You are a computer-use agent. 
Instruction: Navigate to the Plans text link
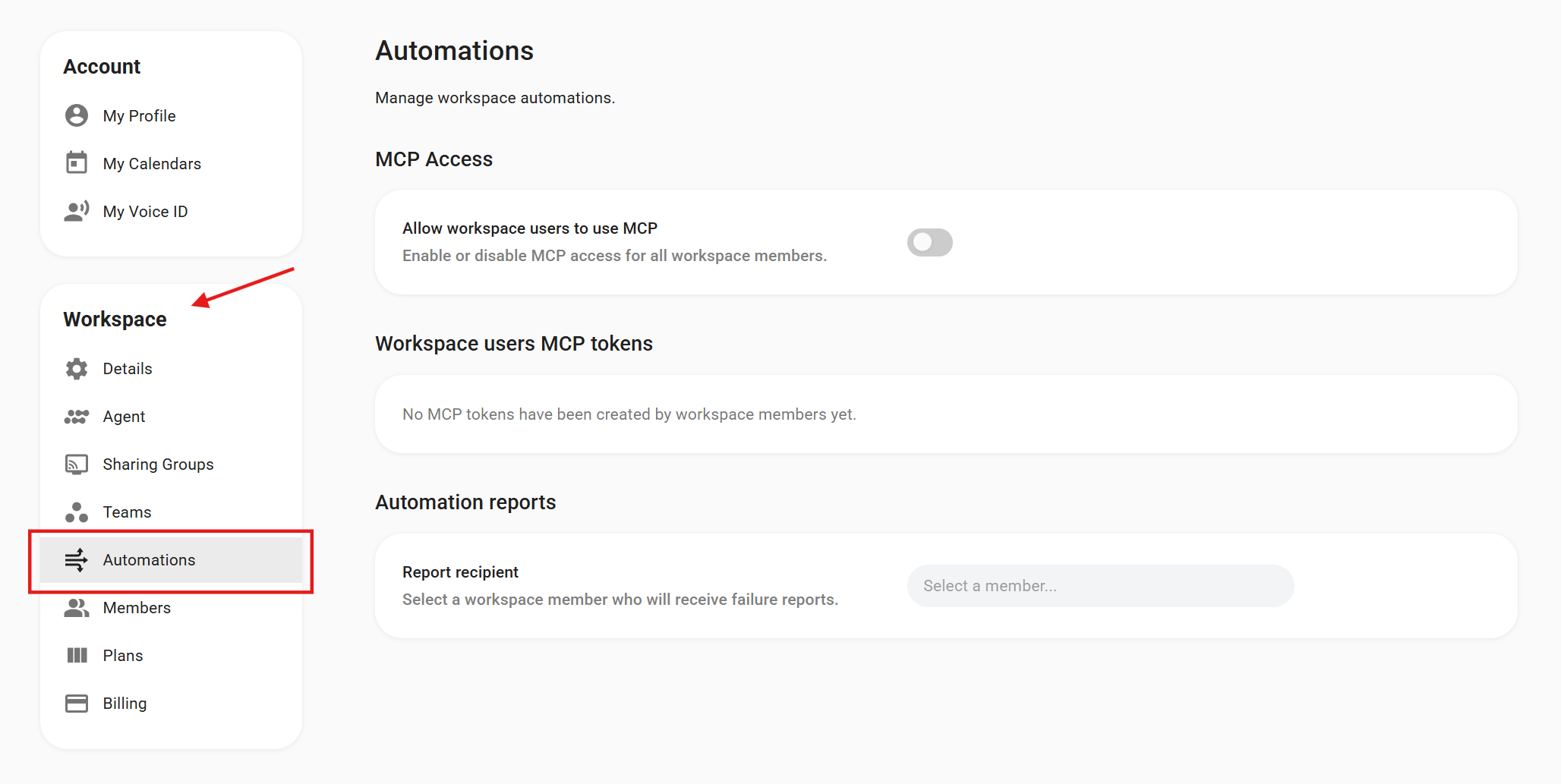(x=123, y=656)
